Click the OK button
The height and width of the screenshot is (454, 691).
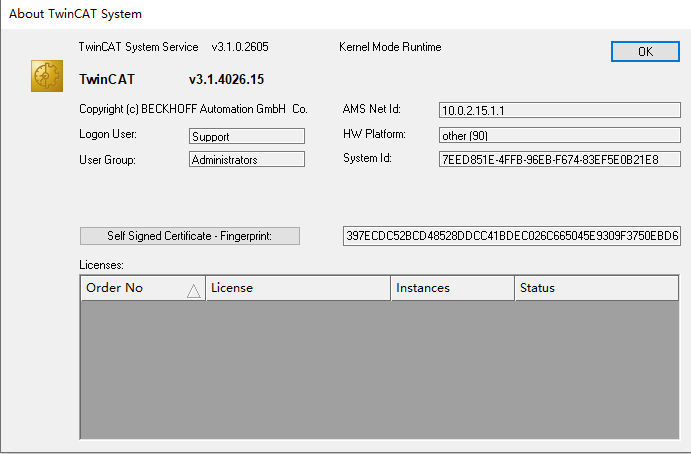[x=645, y=52]
